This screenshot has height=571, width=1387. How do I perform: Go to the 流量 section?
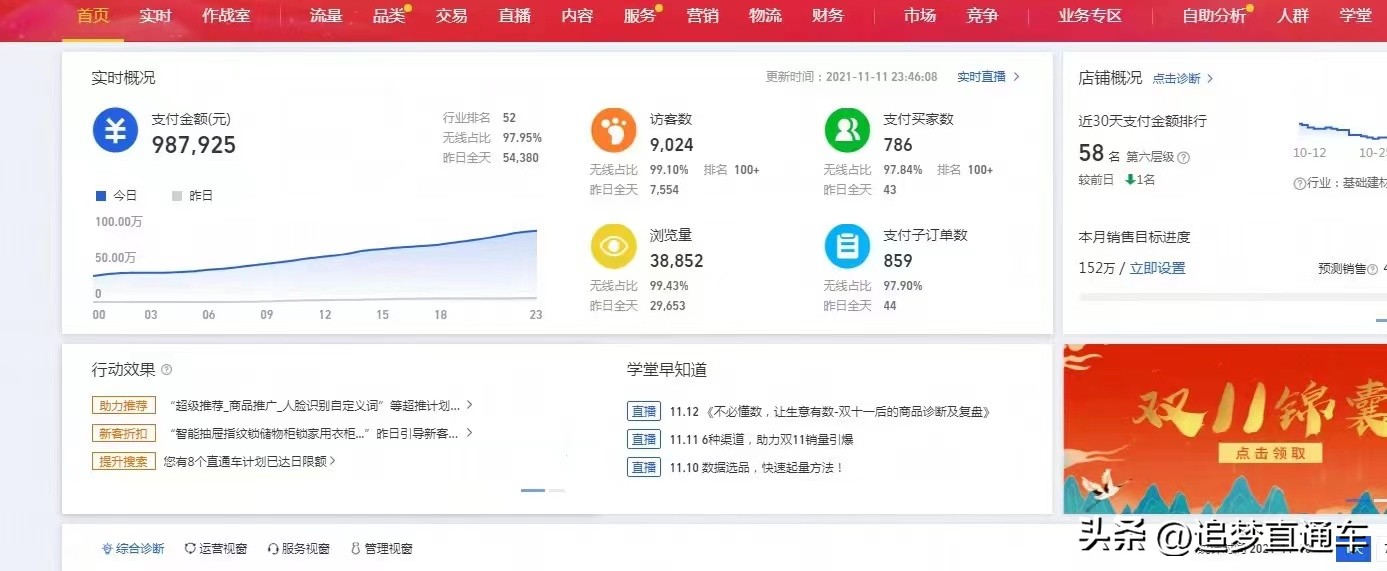point(326,16)
